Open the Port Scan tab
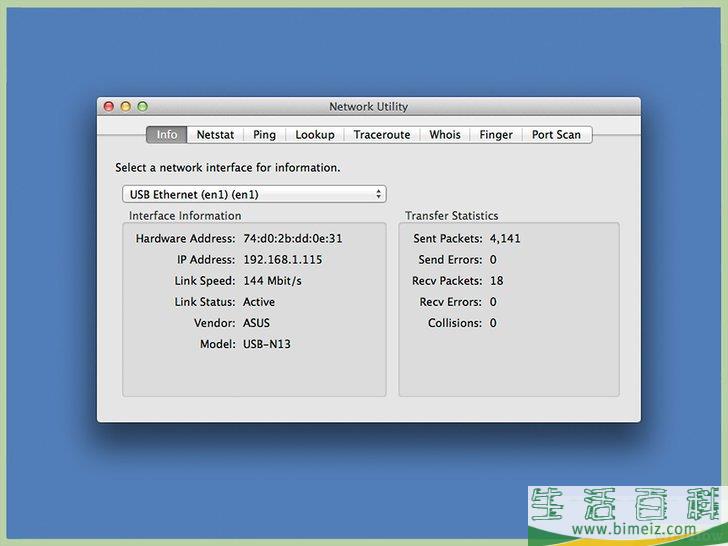The image size is (728, 546). pos(556,135)
